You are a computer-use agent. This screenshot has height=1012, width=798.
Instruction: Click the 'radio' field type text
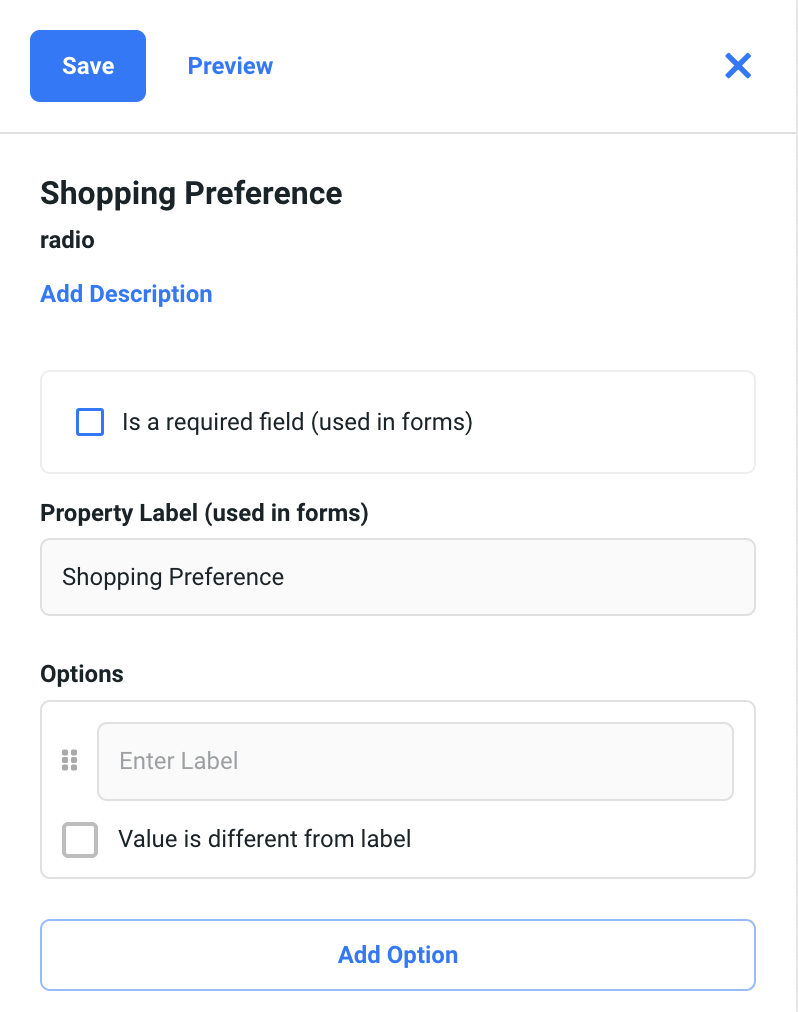(67, 240)
